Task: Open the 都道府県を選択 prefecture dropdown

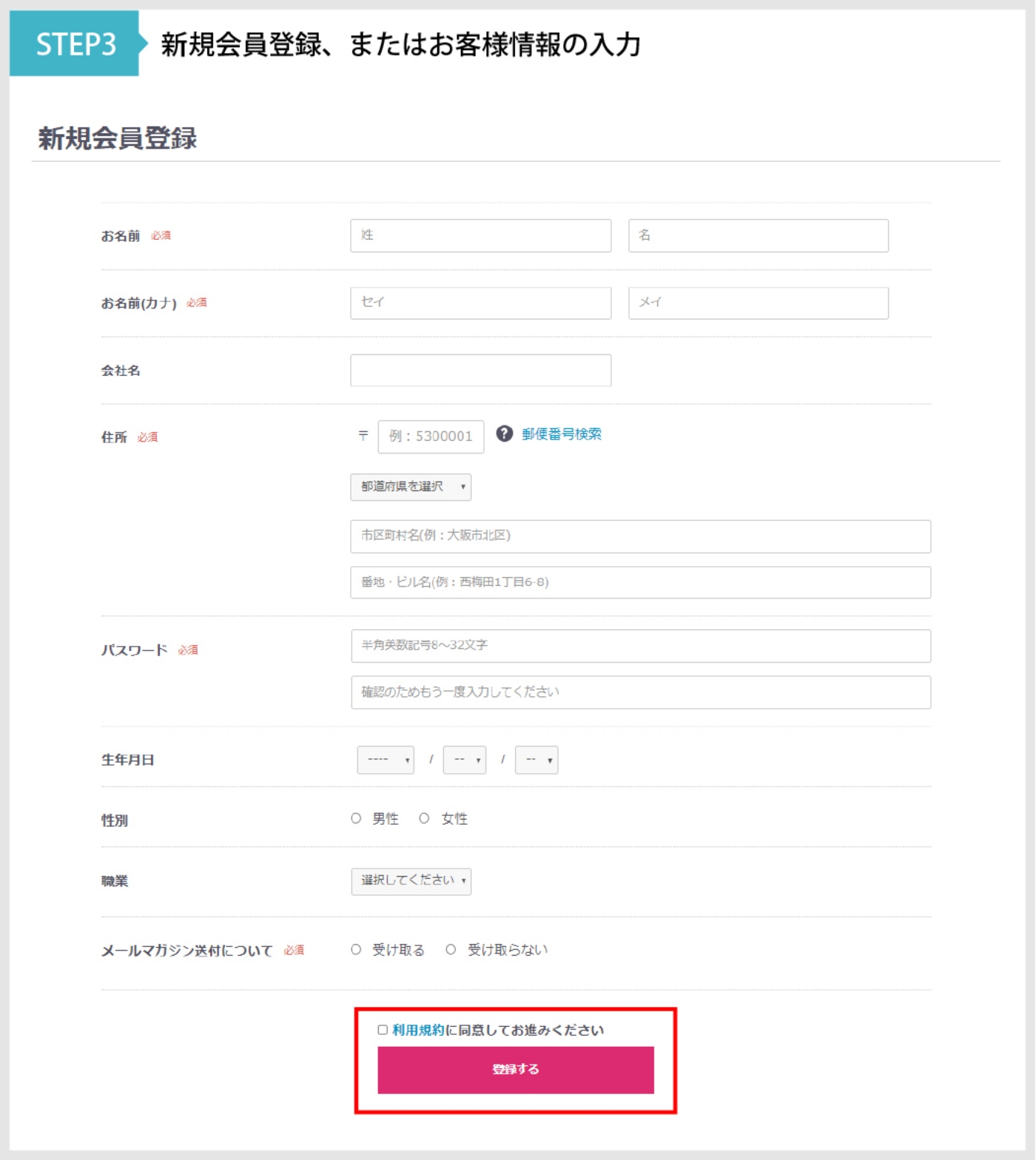Action: tap(411, 487)
